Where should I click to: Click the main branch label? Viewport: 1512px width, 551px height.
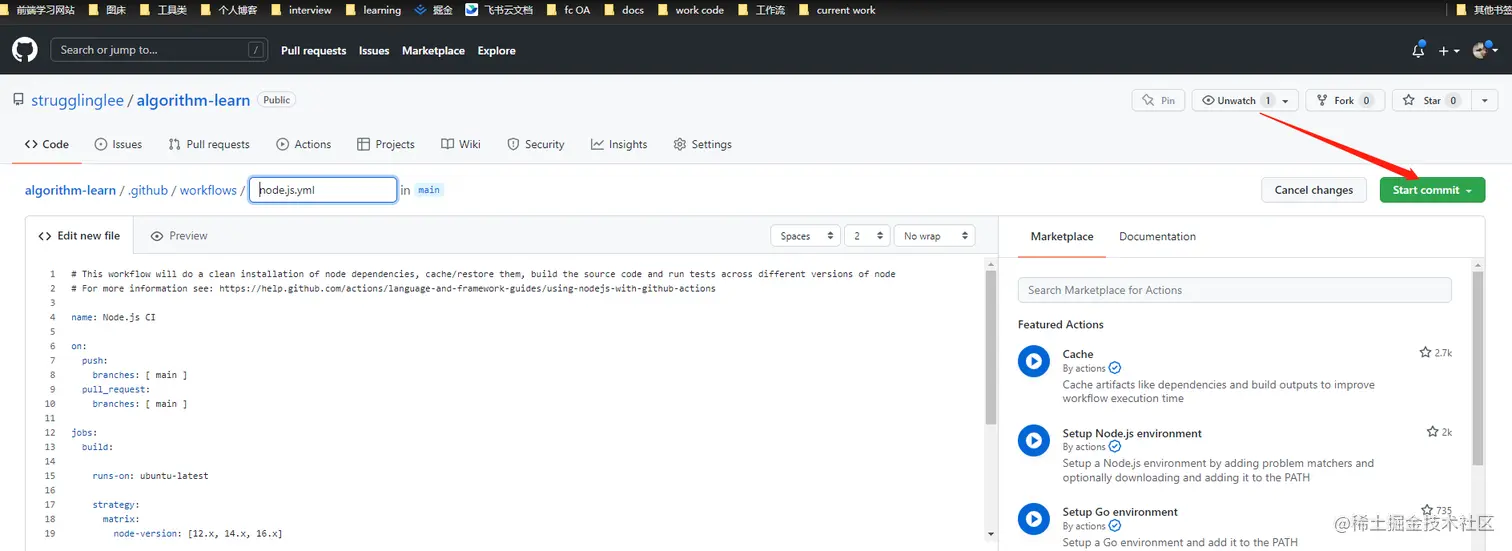tap(429, 190)
